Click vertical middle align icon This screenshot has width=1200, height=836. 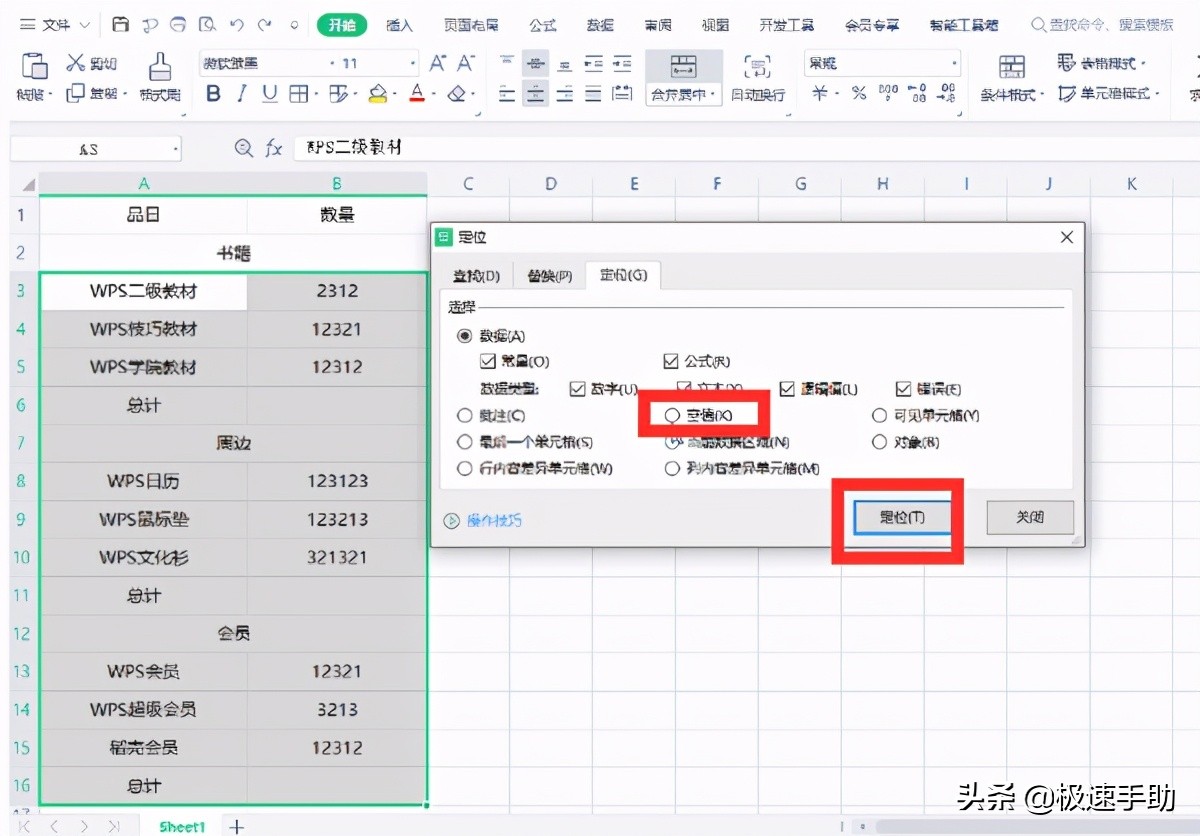pyautogui.click(x=536, y=64)
